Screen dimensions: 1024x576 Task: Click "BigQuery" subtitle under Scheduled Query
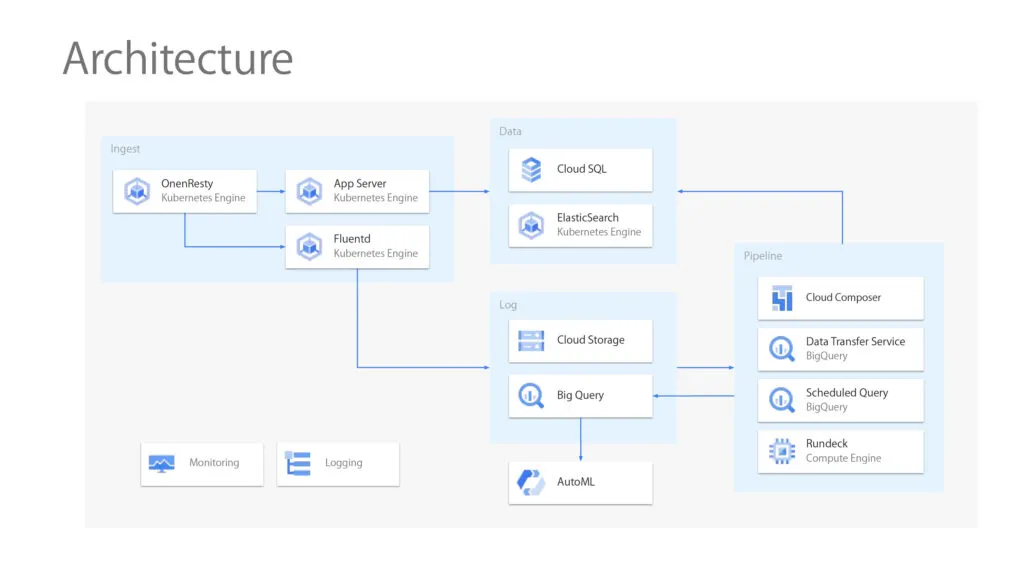(827, 407)
